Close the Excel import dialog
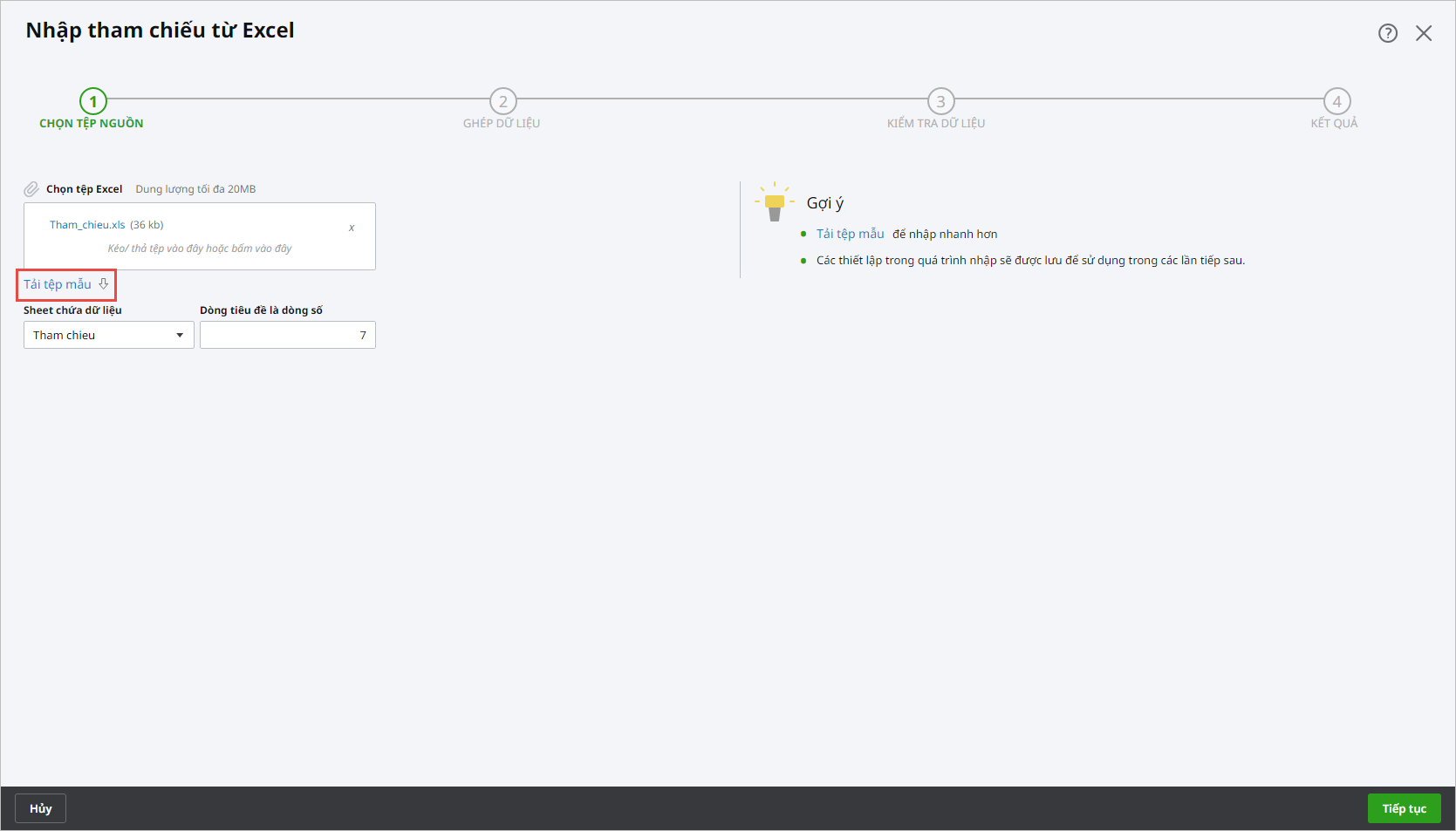Image resolution: width=1456 pixels, height=831 pixels. coord(1424,33)
